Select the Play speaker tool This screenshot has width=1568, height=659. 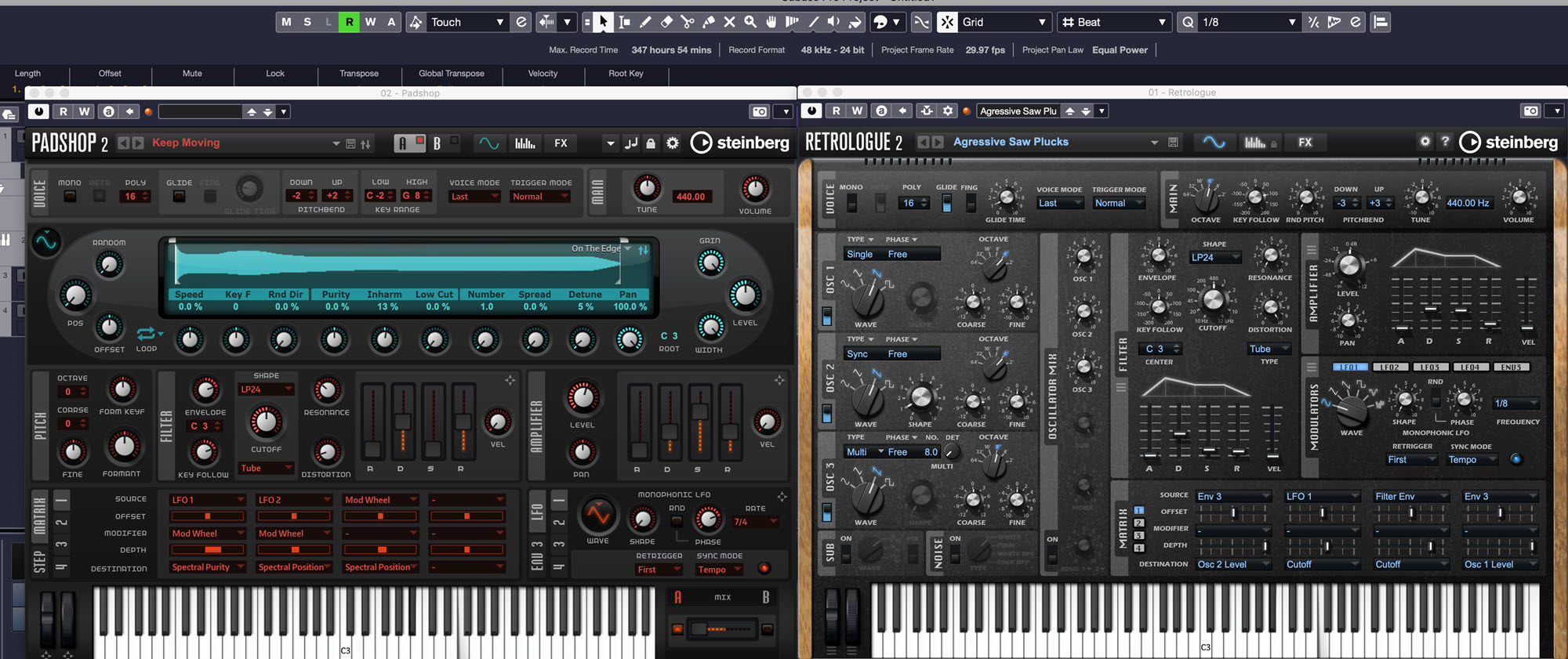(834, 22)
